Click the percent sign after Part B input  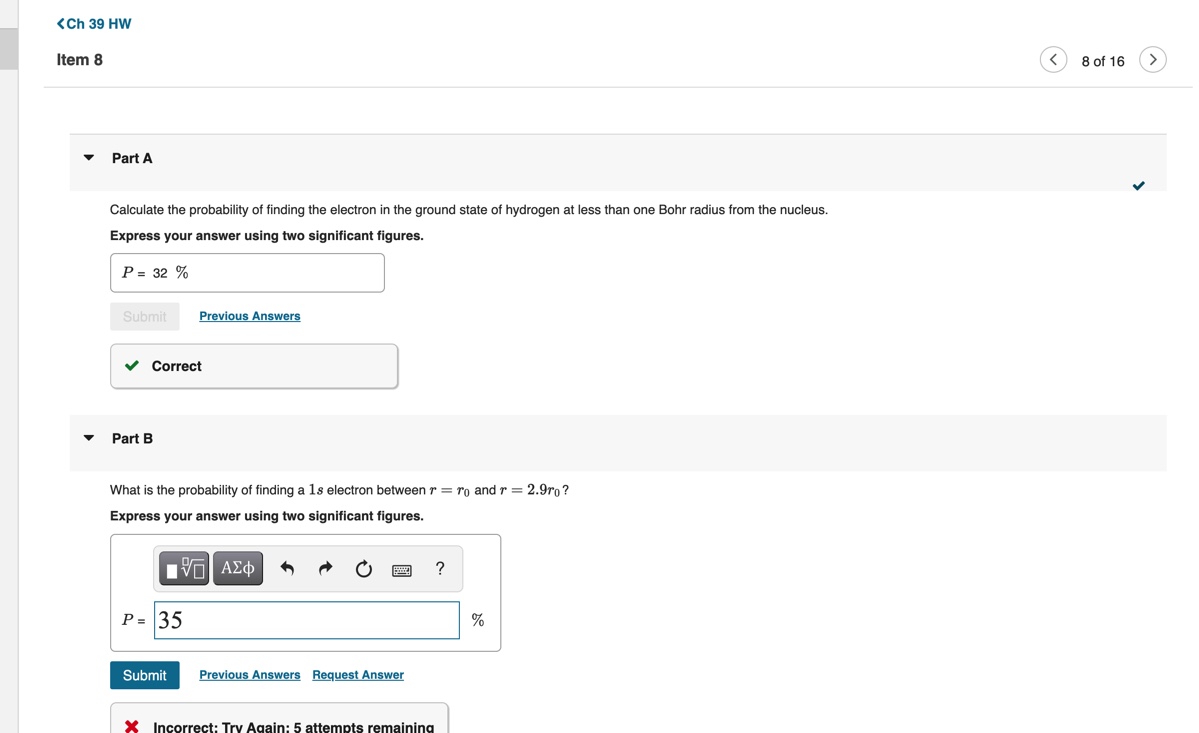pyautogui.click(x=478, y=620)
